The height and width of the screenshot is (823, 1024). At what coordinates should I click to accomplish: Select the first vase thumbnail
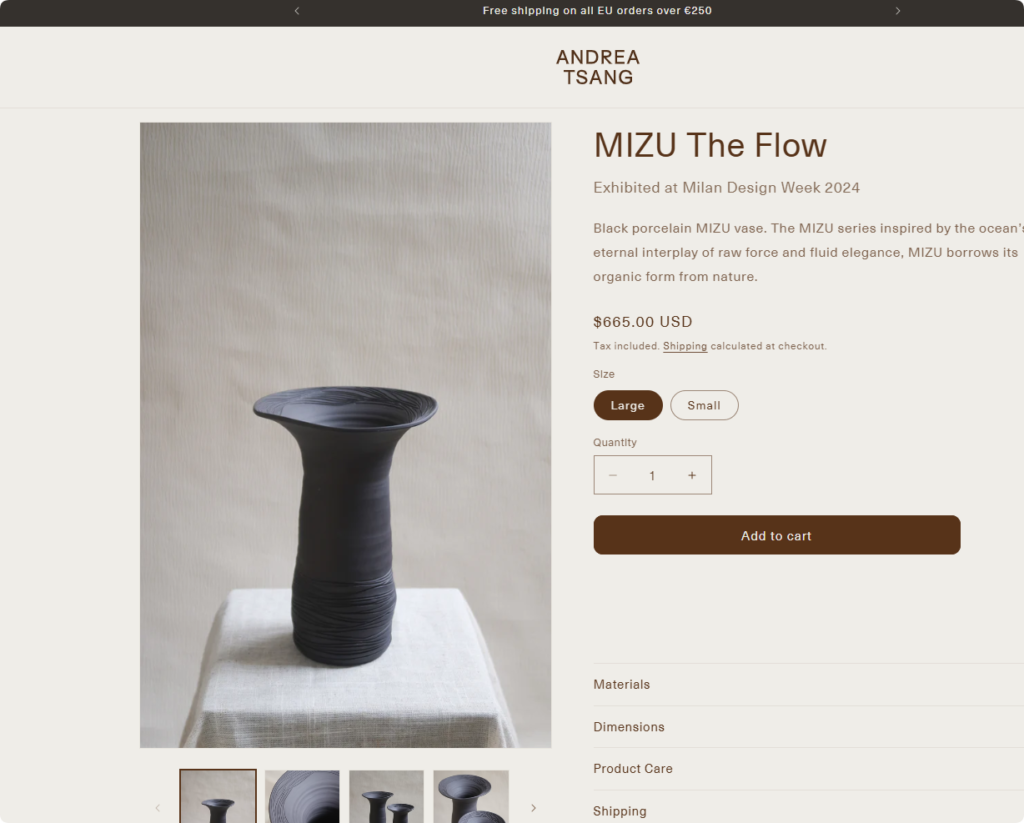click(218, 797)
